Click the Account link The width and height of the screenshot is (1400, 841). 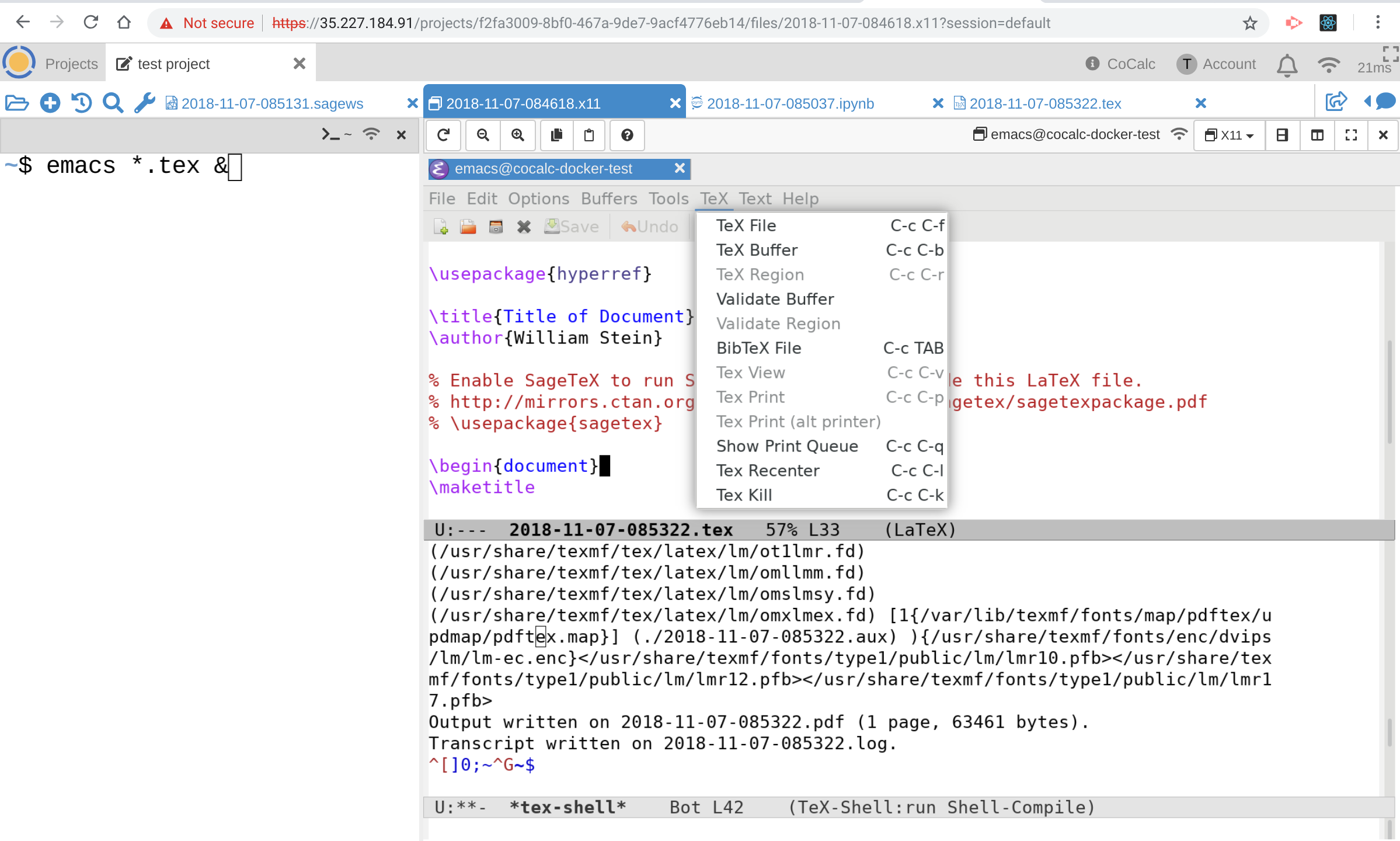pyautogui.click(x=1228, y=64)
